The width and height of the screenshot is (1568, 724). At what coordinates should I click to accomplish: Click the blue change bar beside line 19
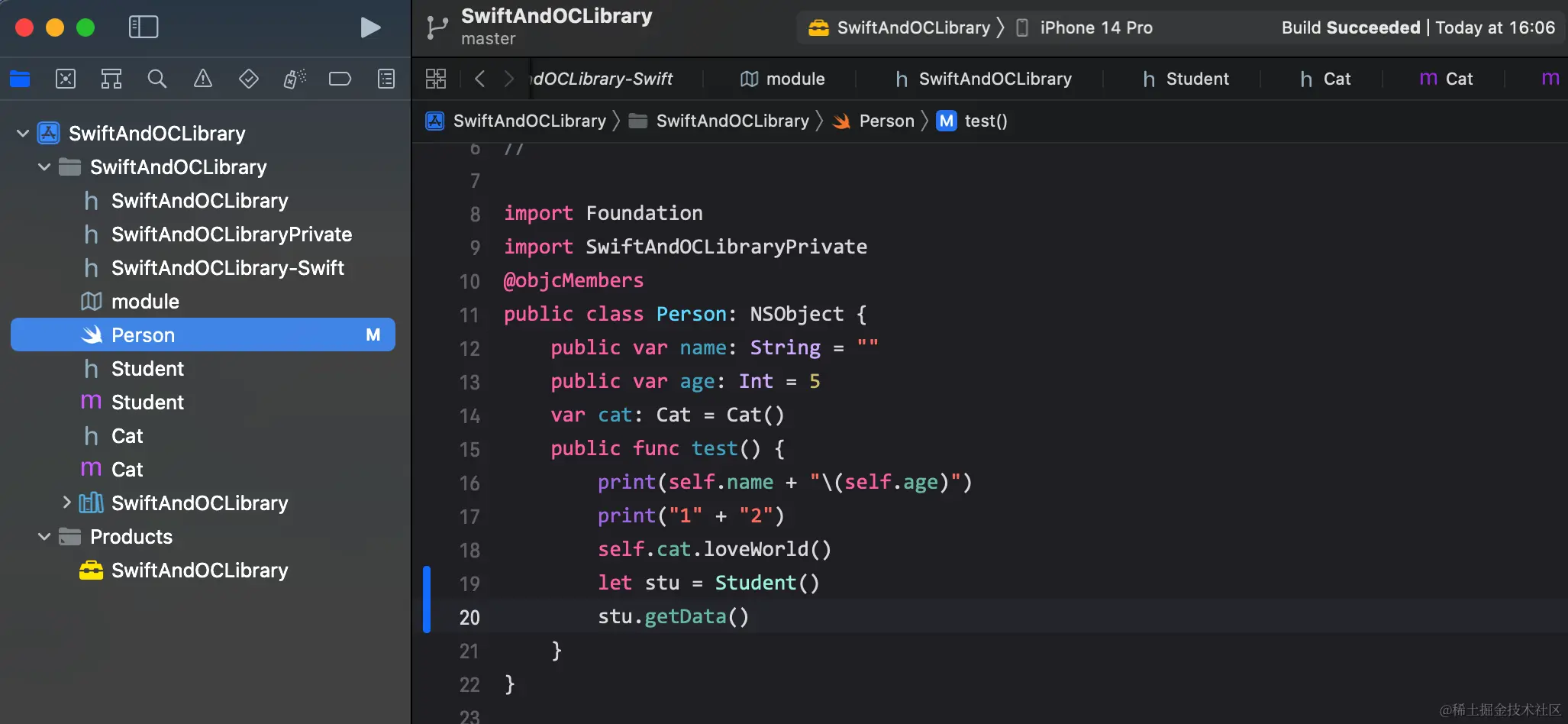[427, 600]
